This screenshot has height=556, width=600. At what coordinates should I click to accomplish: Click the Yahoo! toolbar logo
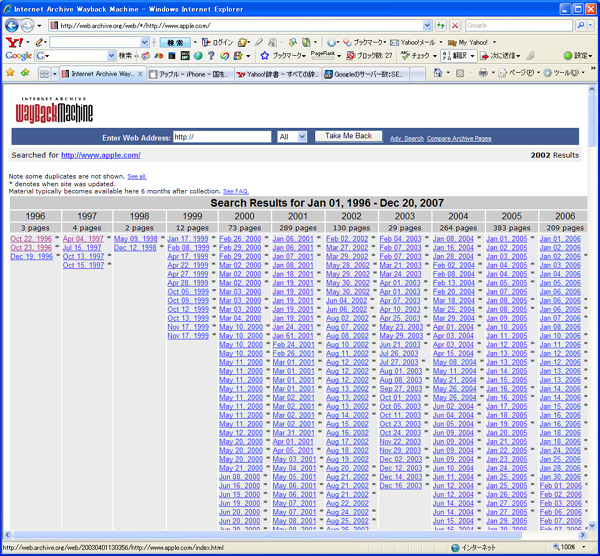point(16,43)
